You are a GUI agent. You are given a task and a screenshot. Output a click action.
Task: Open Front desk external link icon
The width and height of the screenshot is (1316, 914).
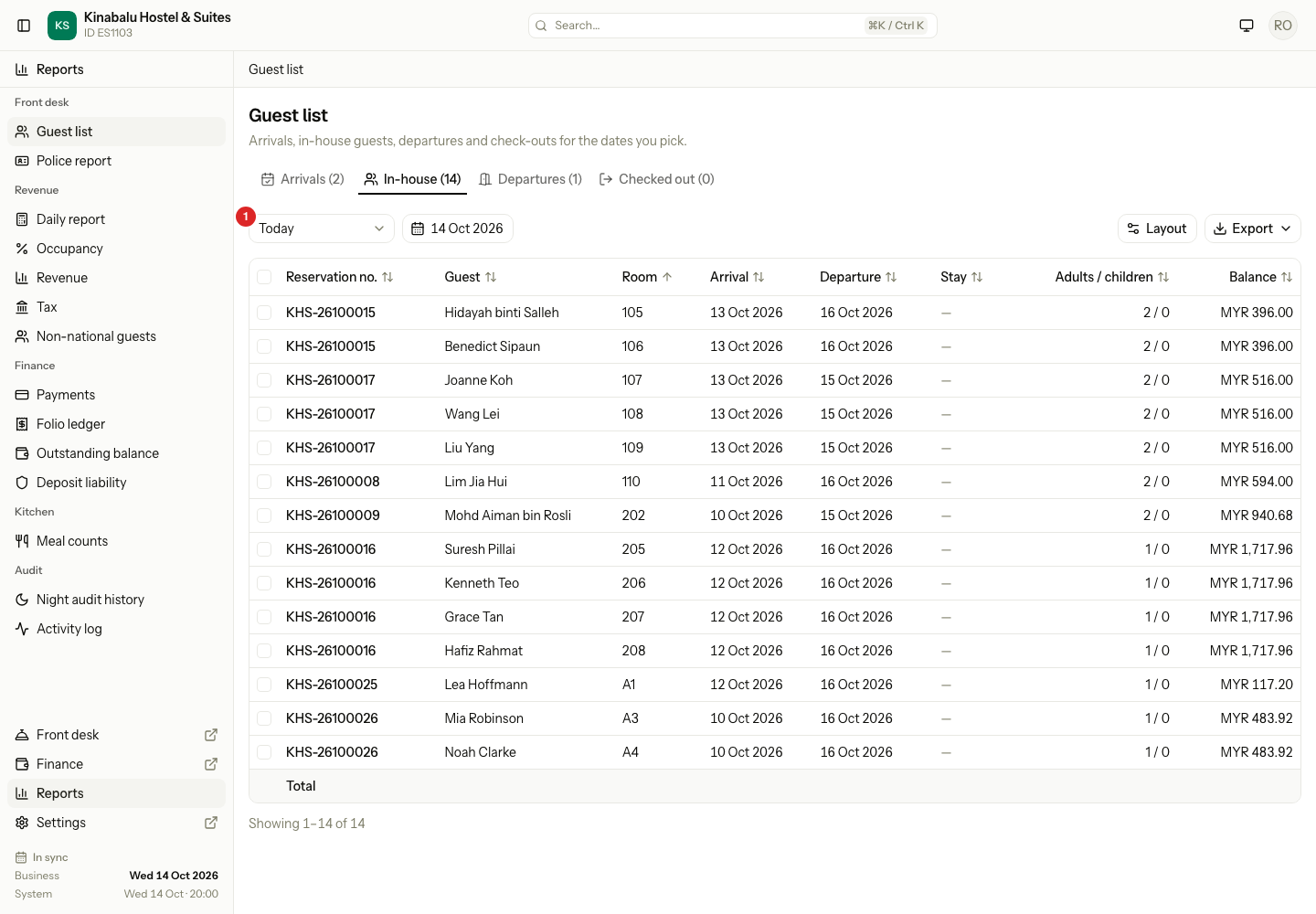211,735
